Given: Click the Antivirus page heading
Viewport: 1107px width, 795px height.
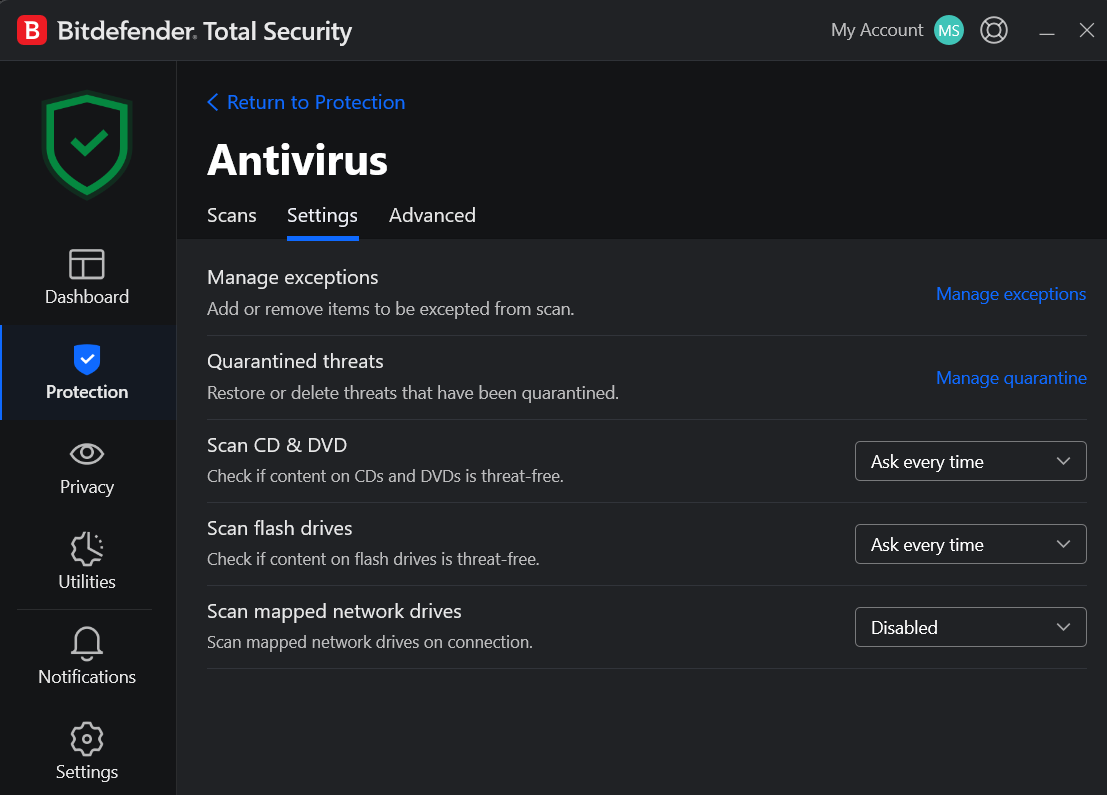Looking at the screenshot, I should pyautogui.click(x=297, y=160).
